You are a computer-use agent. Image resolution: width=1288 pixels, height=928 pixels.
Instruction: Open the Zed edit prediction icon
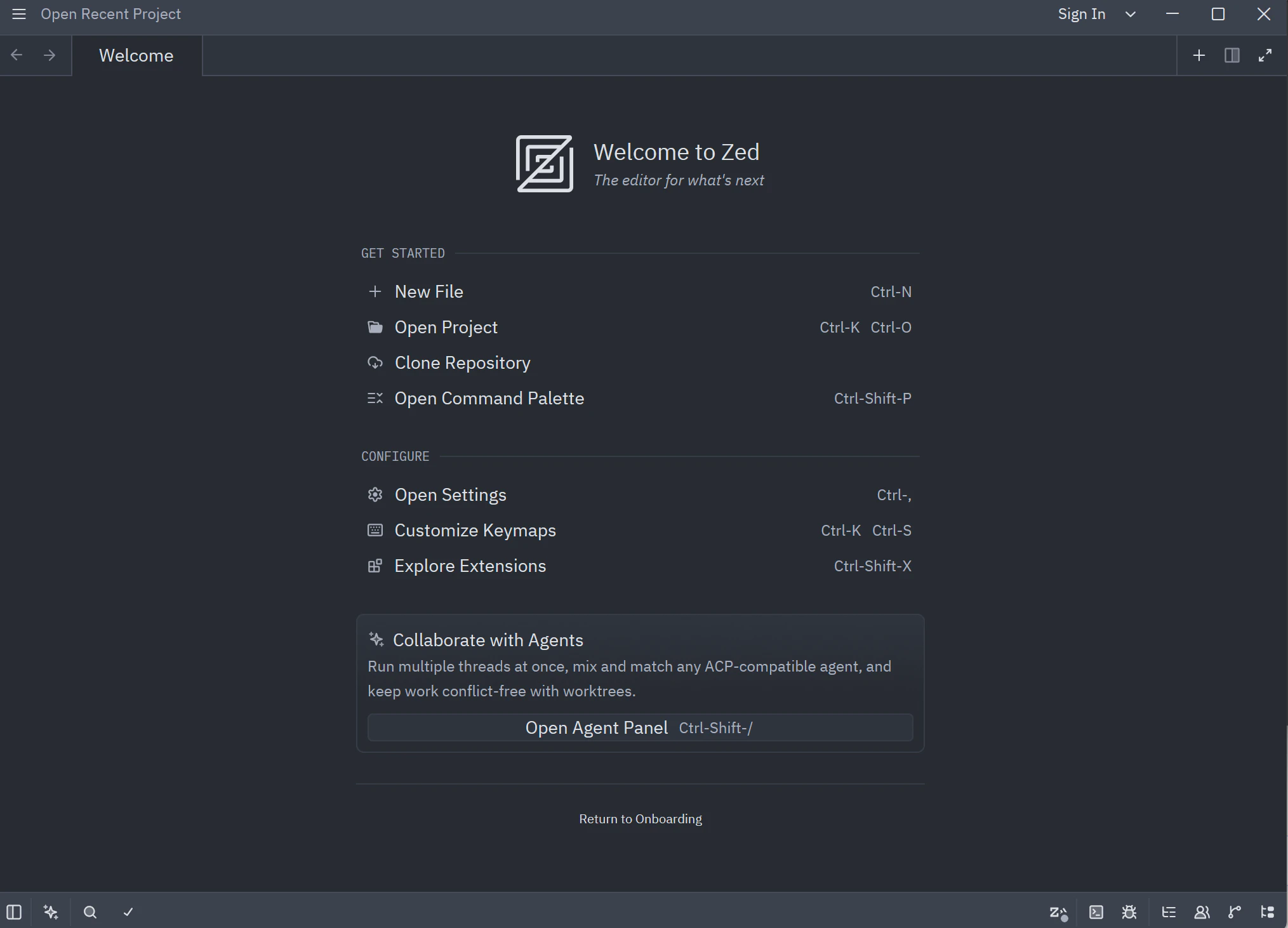coord(1058,912)
